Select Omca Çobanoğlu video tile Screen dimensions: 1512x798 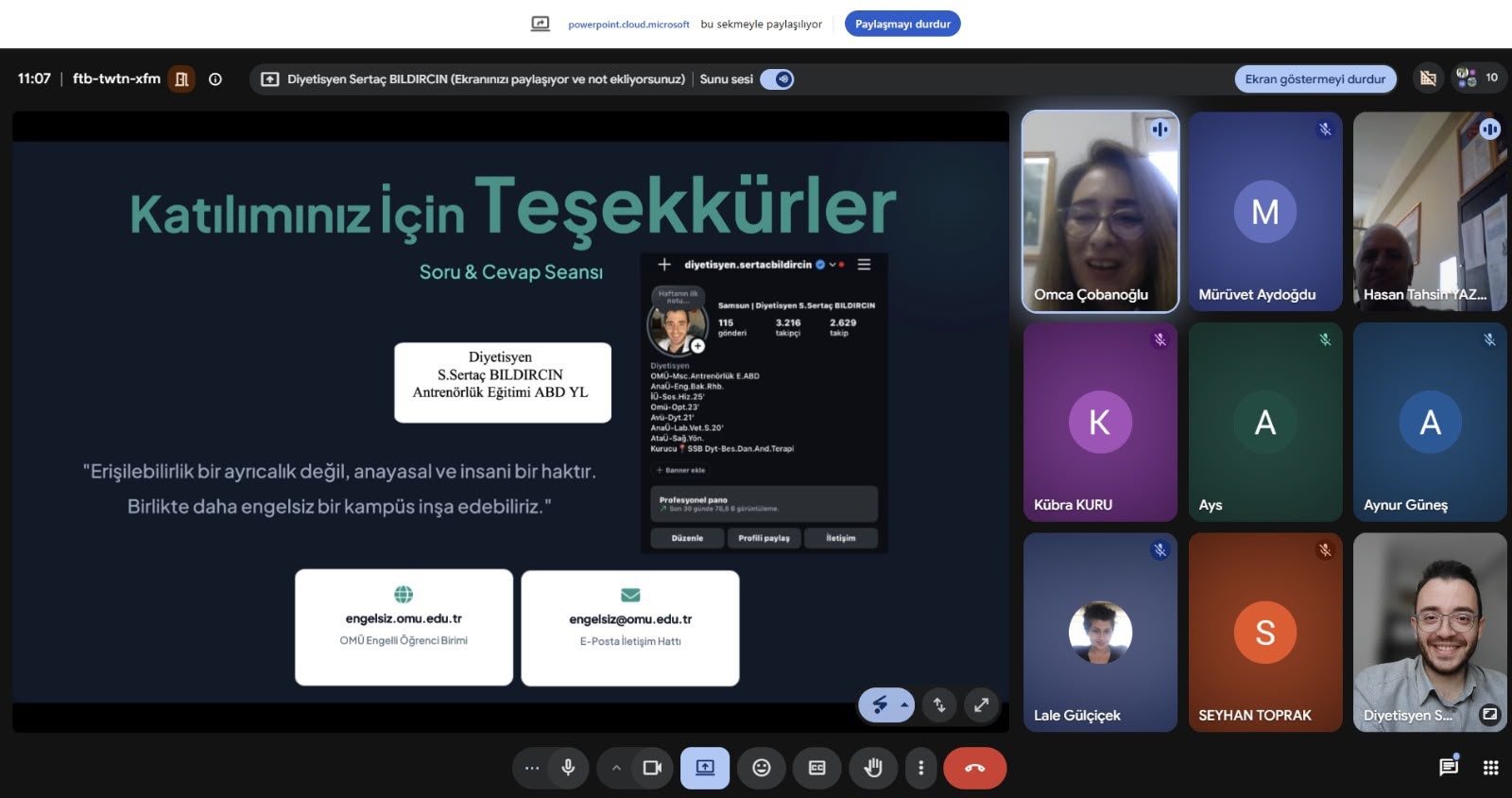pos(1100,212)
